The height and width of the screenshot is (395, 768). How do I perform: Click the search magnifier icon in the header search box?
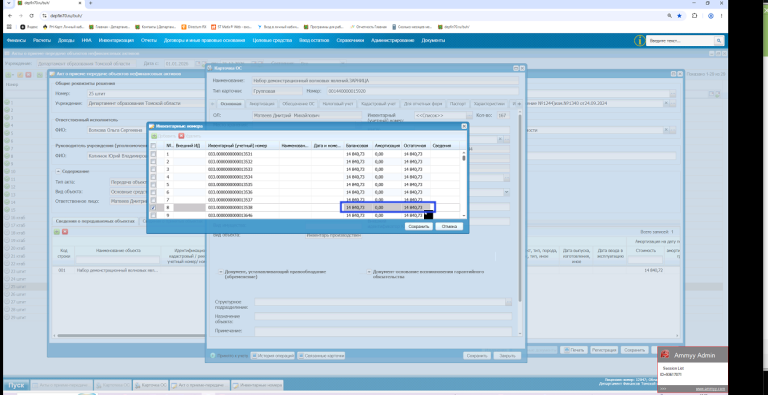719,41
